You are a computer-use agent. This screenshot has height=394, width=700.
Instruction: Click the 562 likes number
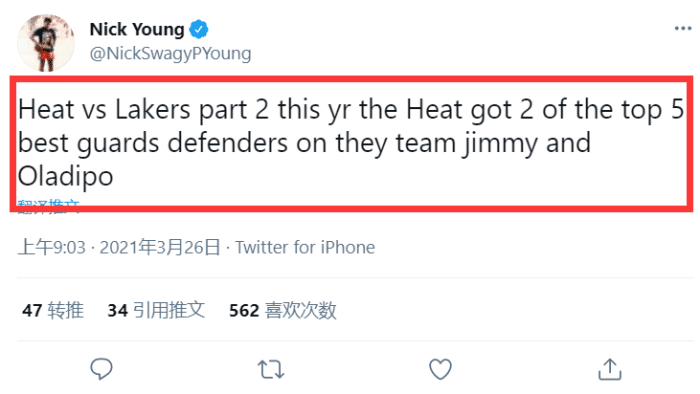(244, 311)
